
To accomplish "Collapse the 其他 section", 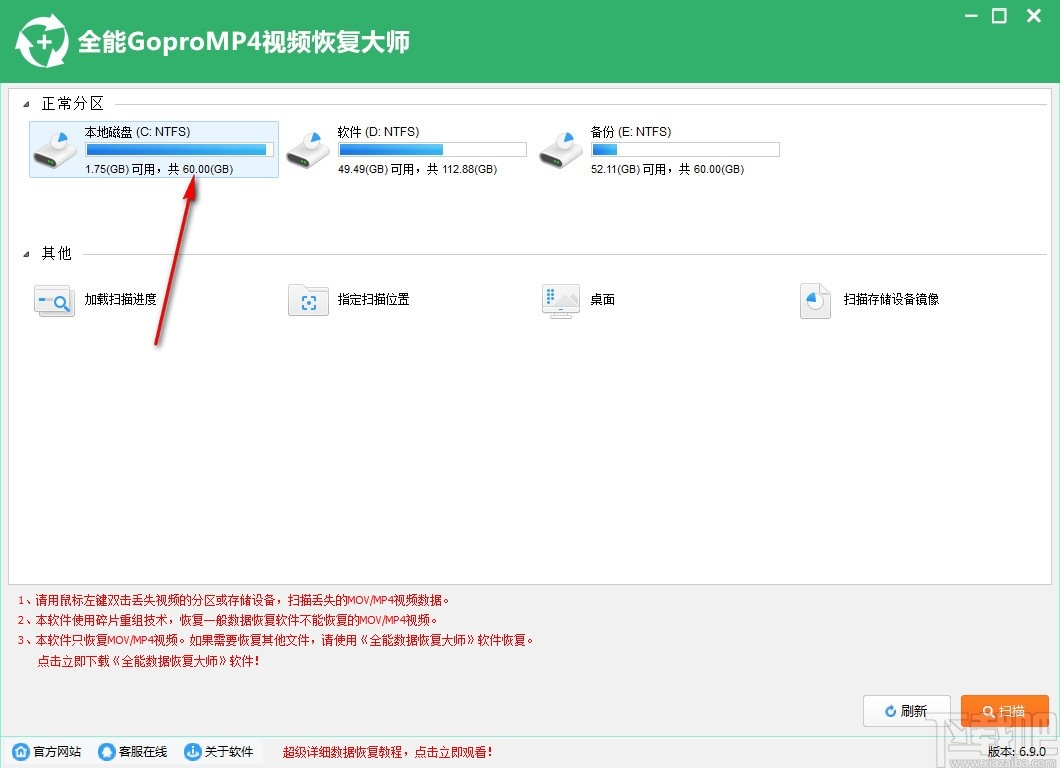I will (x=26, y=254).
